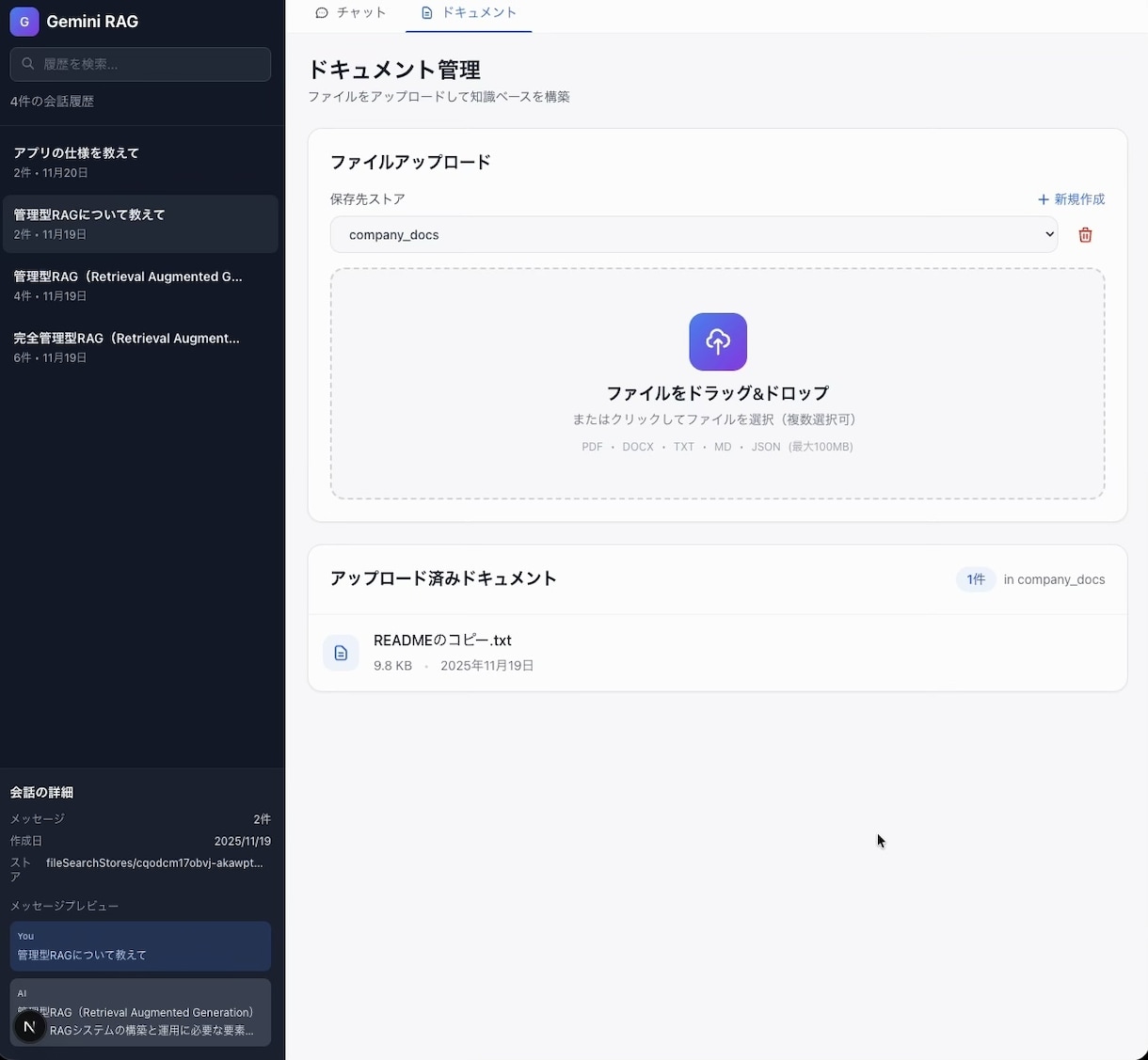Click the ファイルをドラッグ&ドロップ upload area

tap(717, 384)
